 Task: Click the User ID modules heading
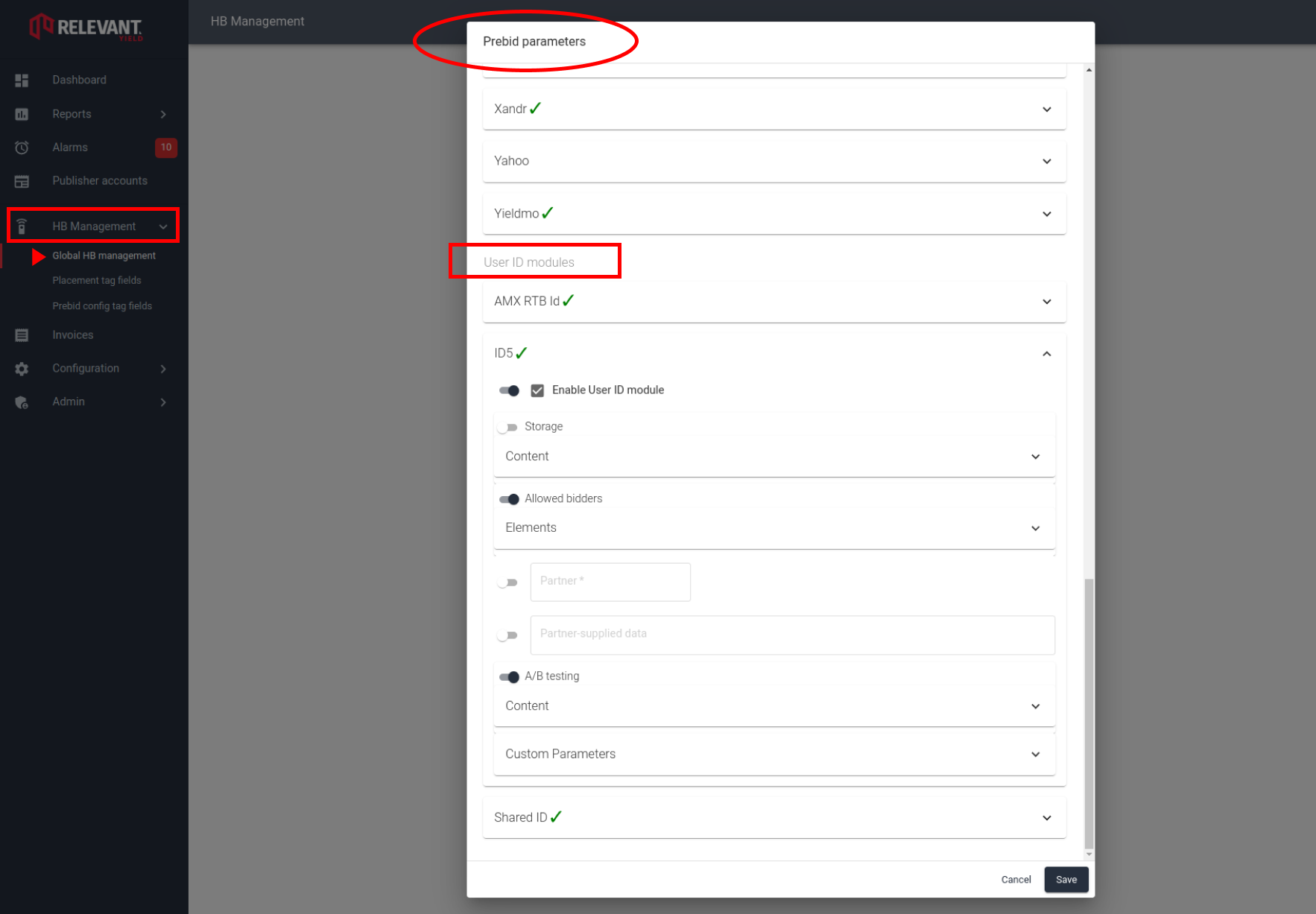point(529,262)
